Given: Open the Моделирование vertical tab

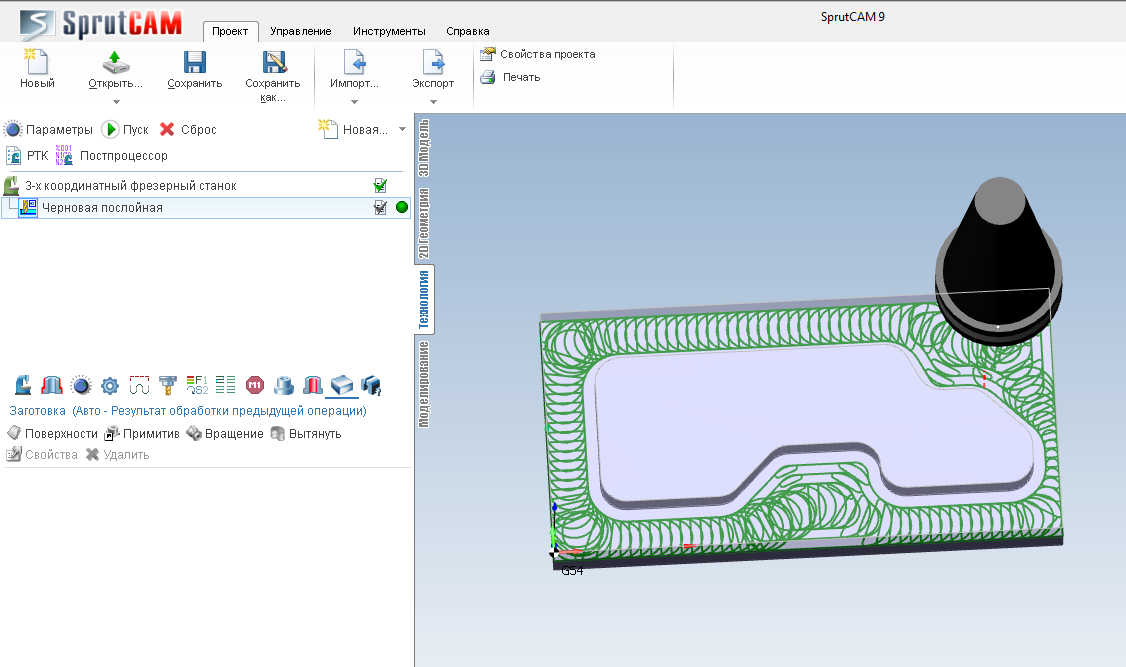Looking at the screenshot, I should 424,384.
